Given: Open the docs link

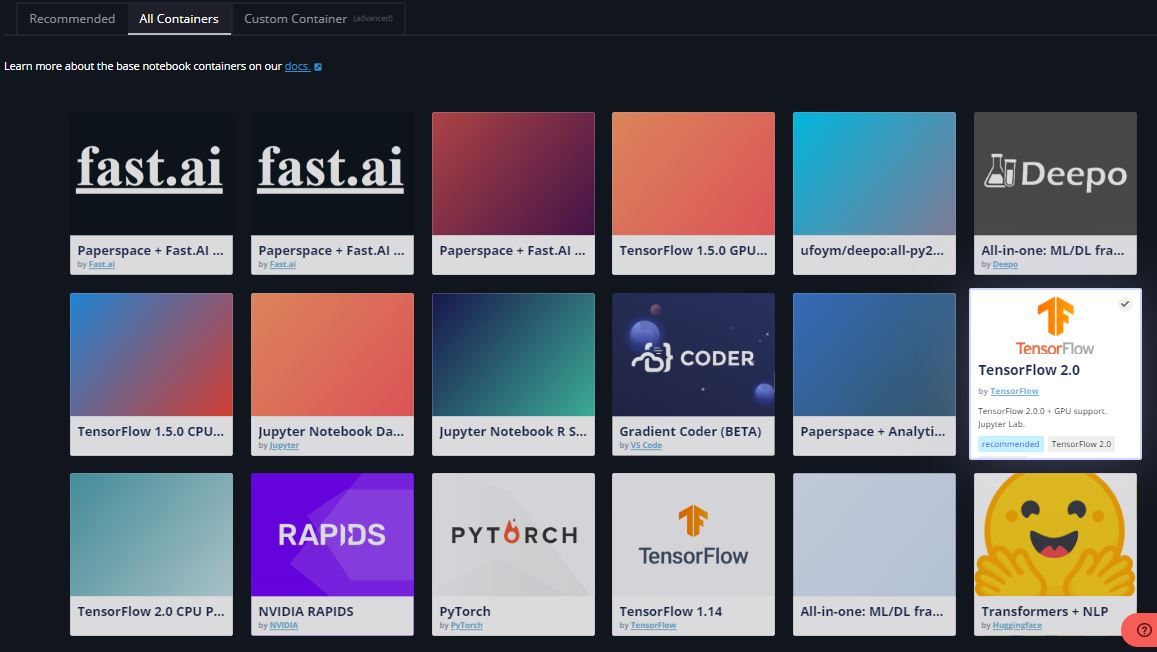Looking at the screenshot, I should pos(297,66).
